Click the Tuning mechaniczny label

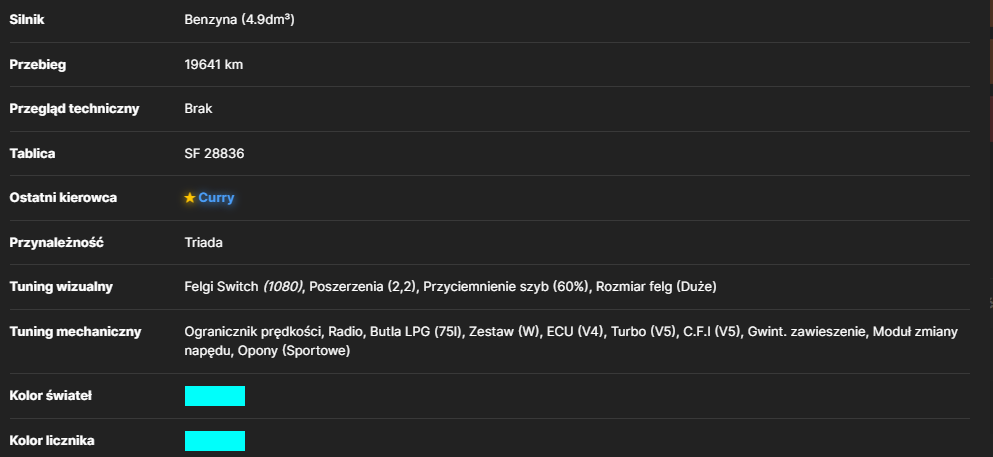pos(75,332)
